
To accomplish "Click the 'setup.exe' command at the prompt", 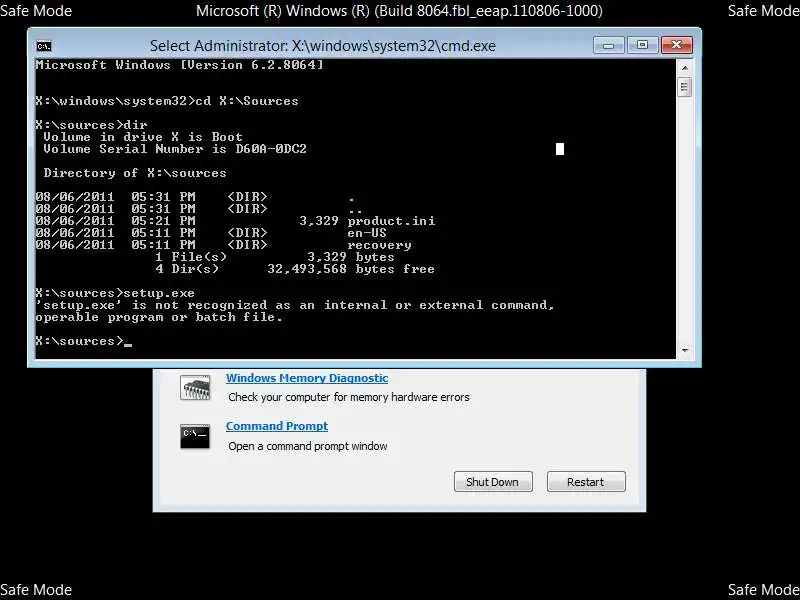I will [x=159, y=293].
